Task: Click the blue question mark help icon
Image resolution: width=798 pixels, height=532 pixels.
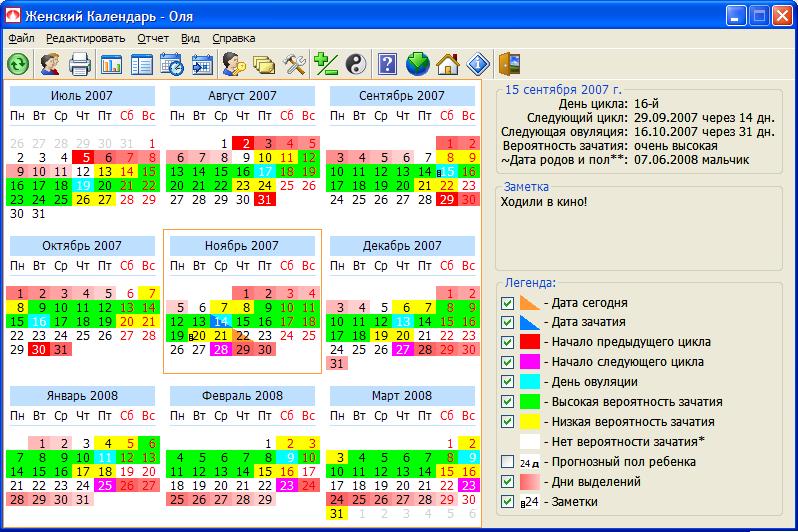Action: pos(388,65)
